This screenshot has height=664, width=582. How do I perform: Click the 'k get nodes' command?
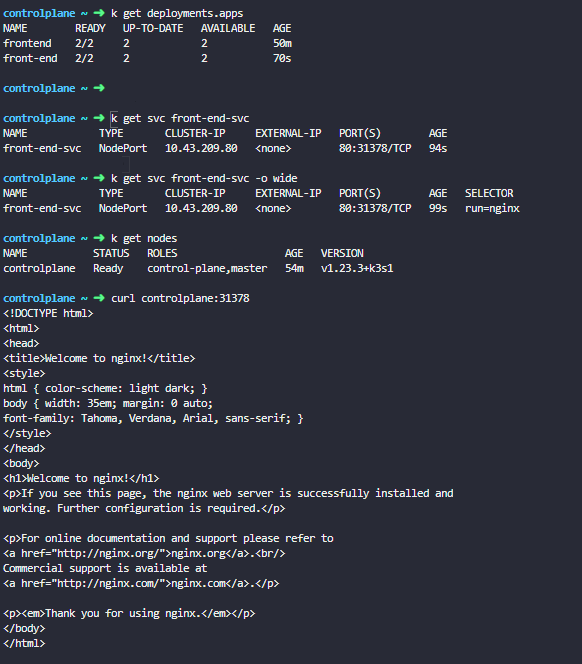[x=144, y=239]
